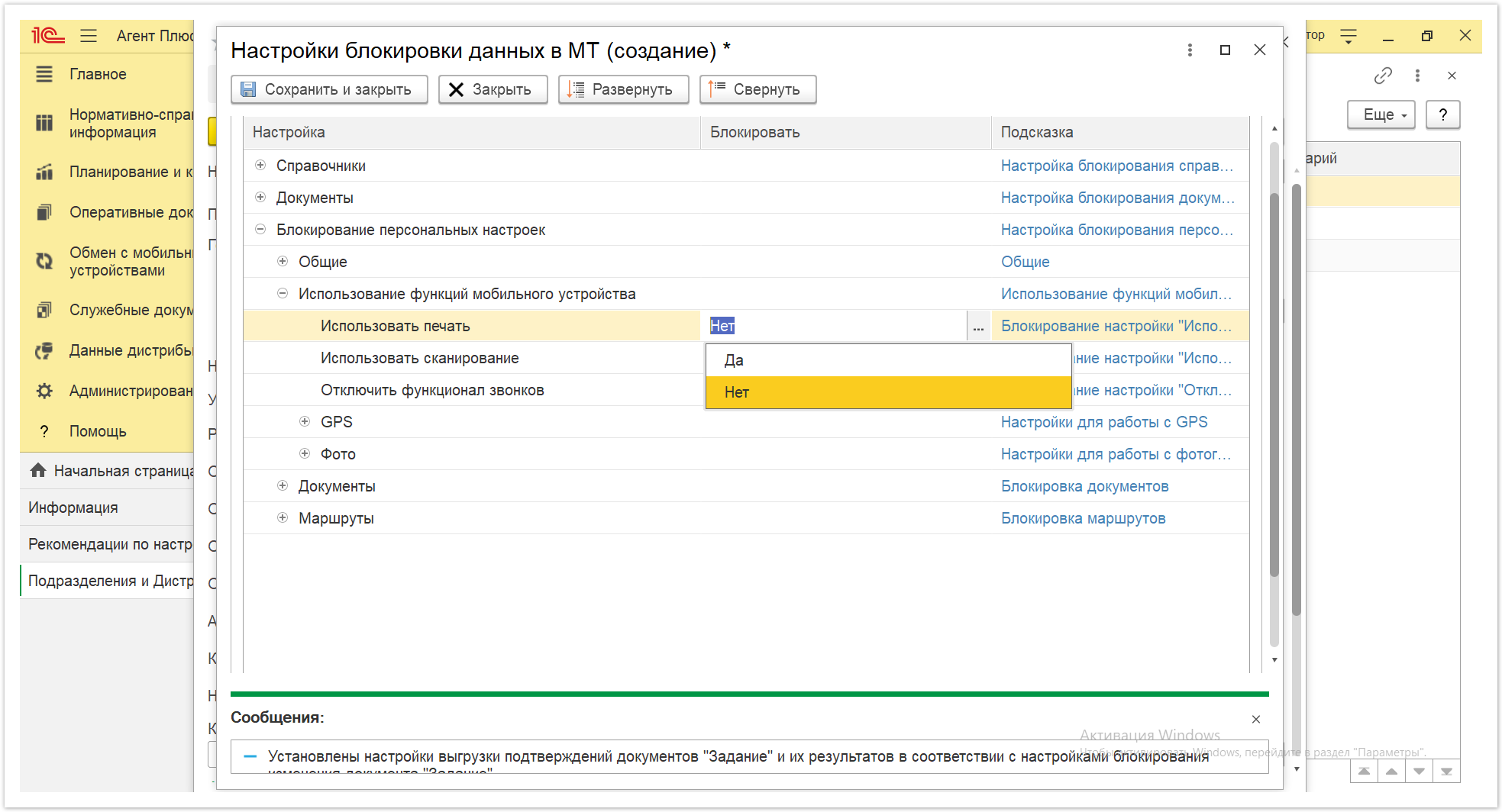Open dialog more-options vertical dots menu
Viewport: 1502px width, 812px height.
point(1190,50)
